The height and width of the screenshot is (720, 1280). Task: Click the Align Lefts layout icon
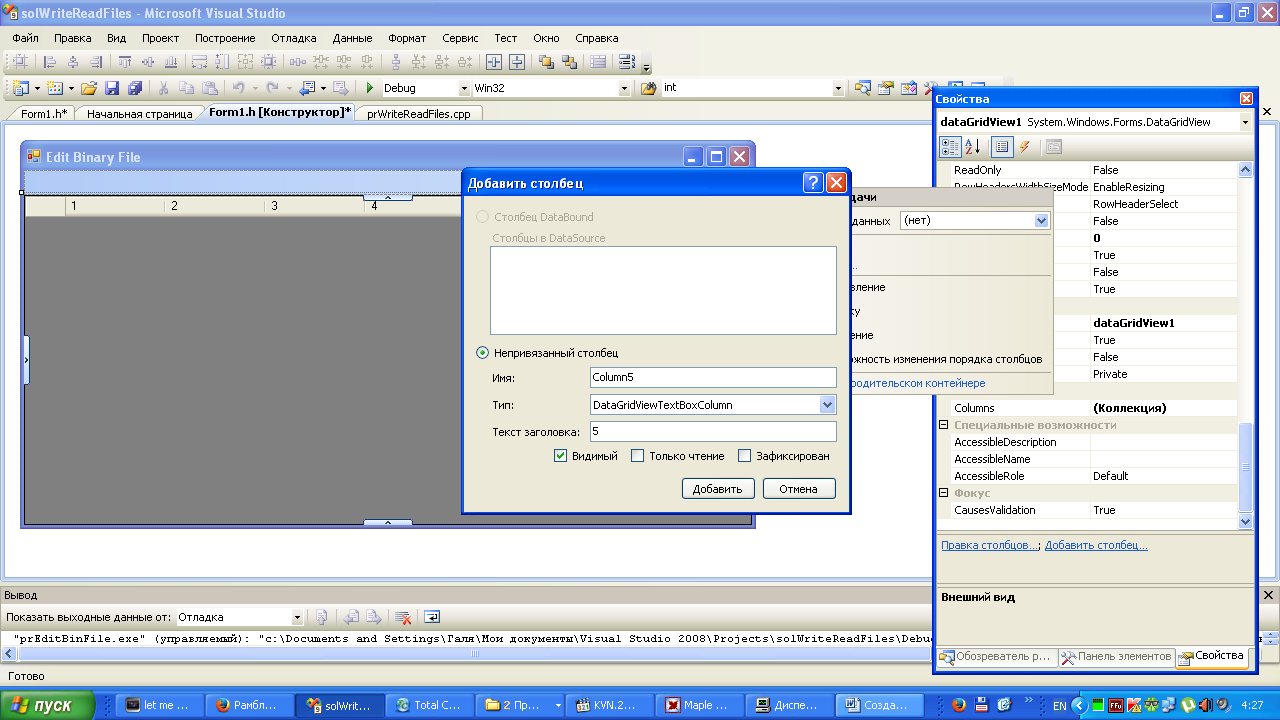point(49,62)
